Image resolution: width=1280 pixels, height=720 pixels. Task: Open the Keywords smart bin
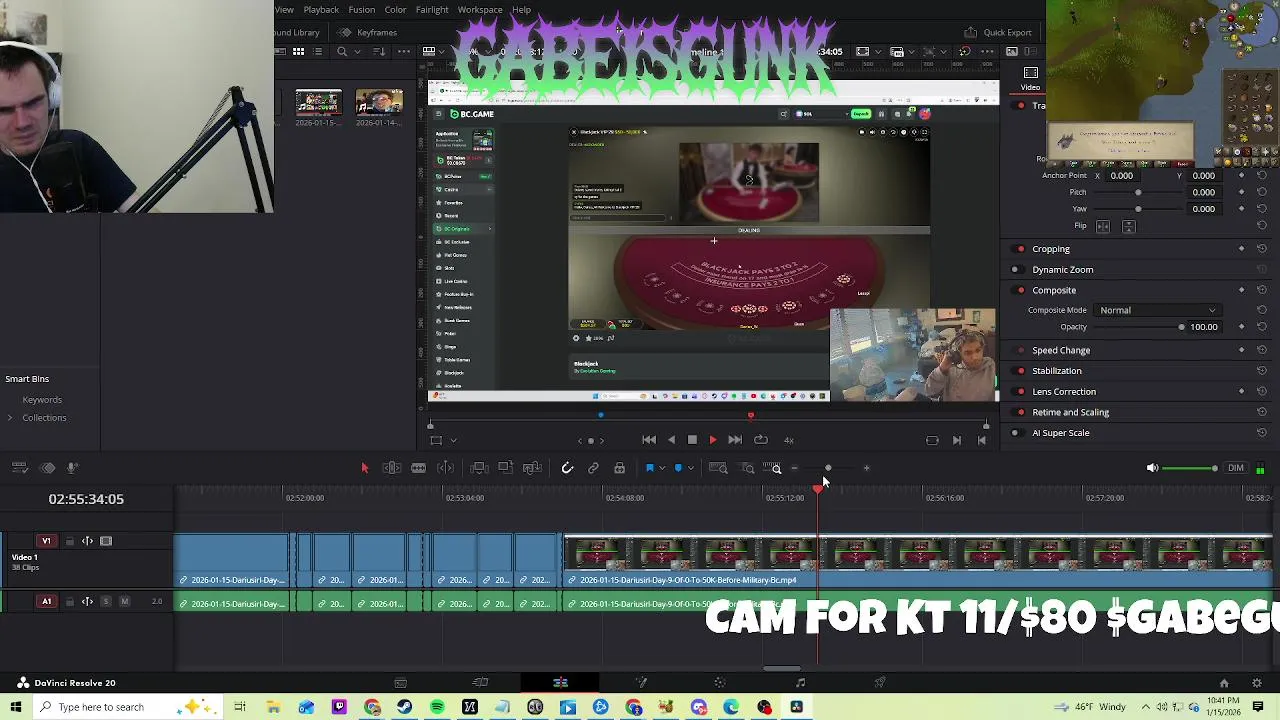(42, 400)
